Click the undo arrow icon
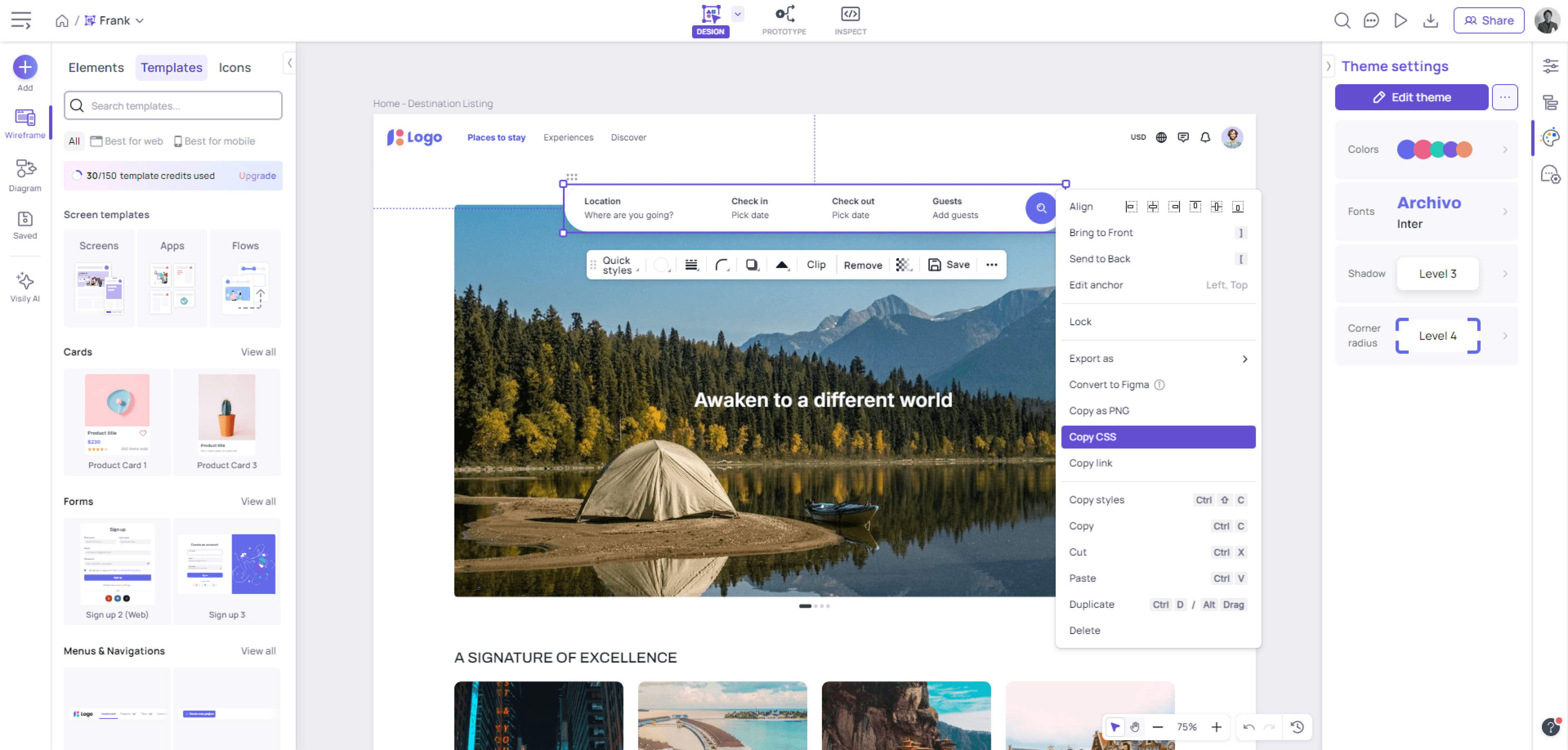This screenshot has width=1568, height=750. tap(1249, 727)
